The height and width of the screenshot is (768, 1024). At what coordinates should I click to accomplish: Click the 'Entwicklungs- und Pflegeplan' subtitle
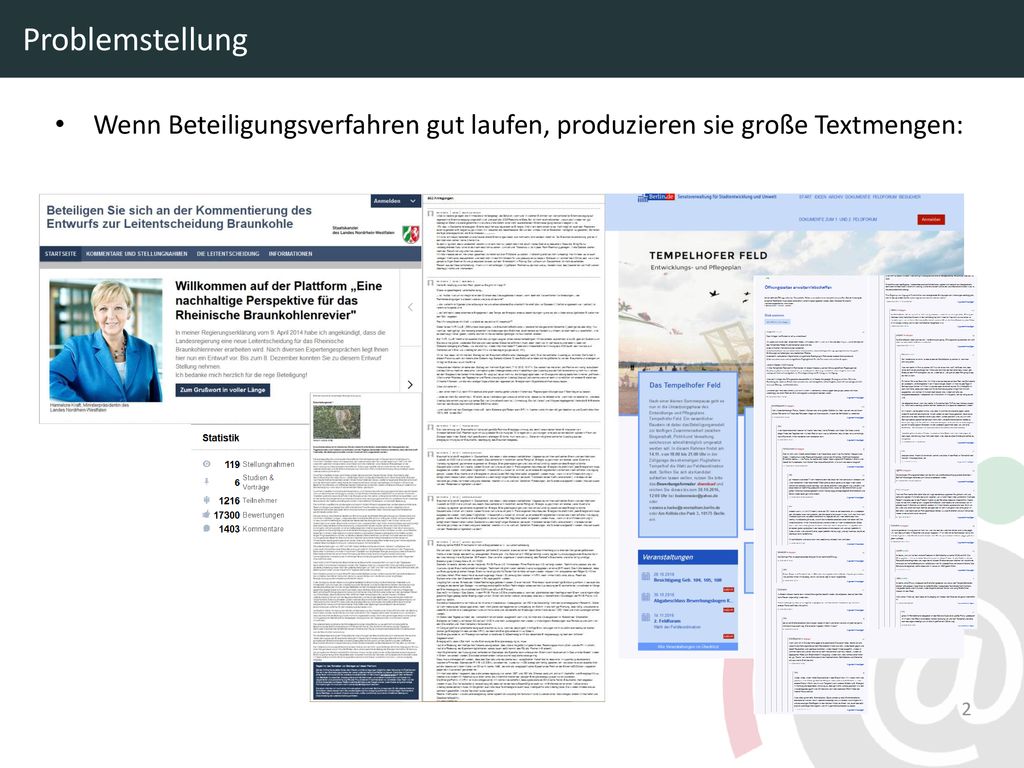[x=696, y=267]
